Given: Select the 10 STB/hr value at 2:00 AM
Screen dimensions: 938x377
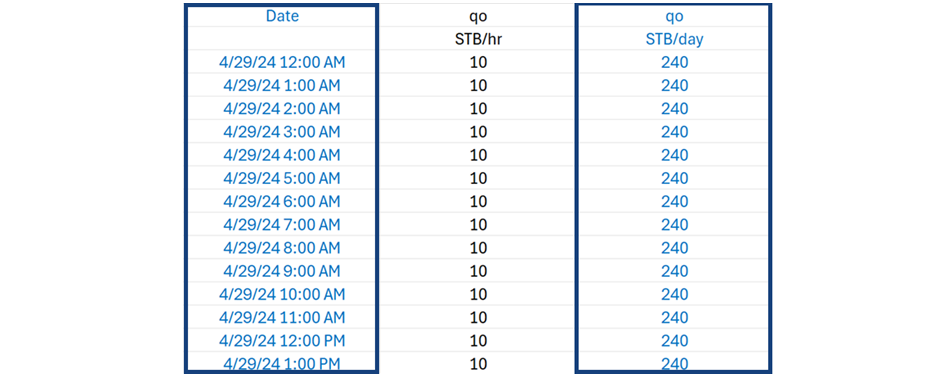Looking at the screenshot, I should pos(478,109).
